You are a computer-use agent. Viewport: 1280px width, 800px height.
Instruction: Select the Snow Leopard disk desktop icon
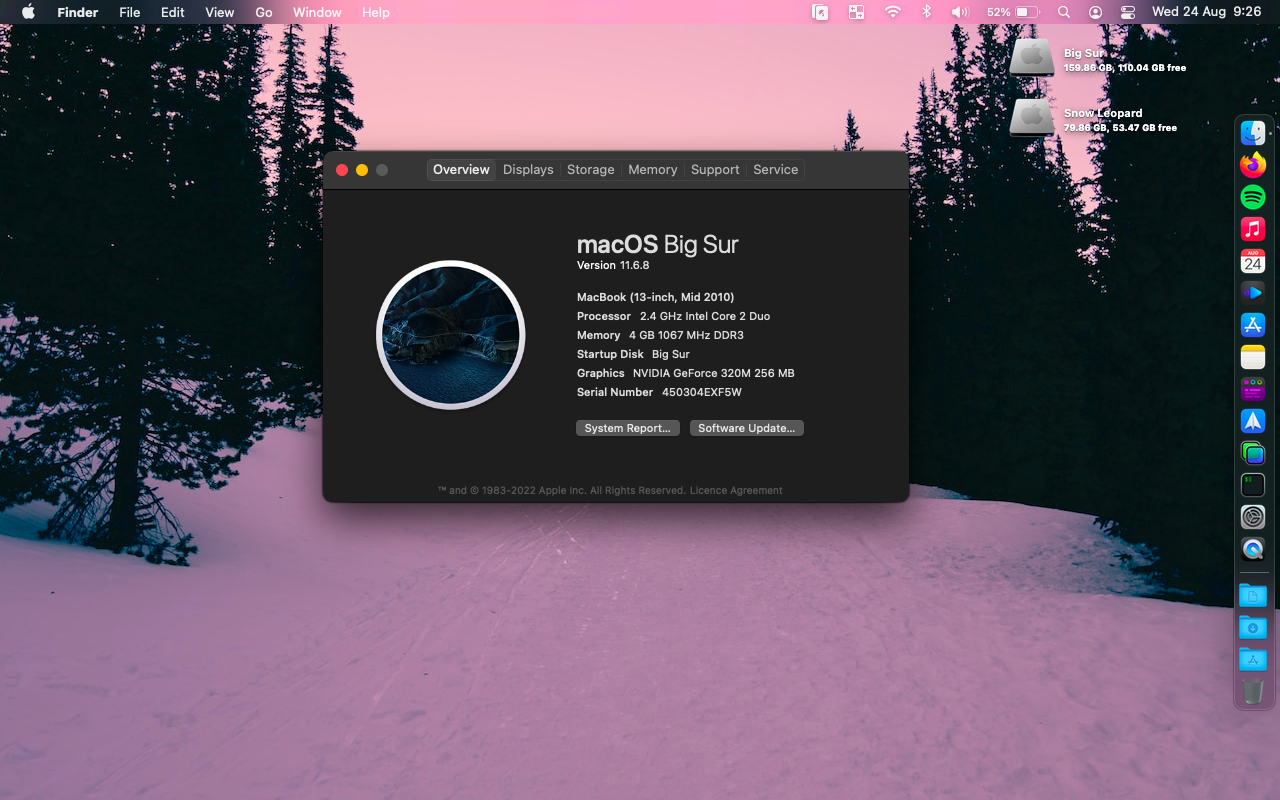coord(1032,117)
